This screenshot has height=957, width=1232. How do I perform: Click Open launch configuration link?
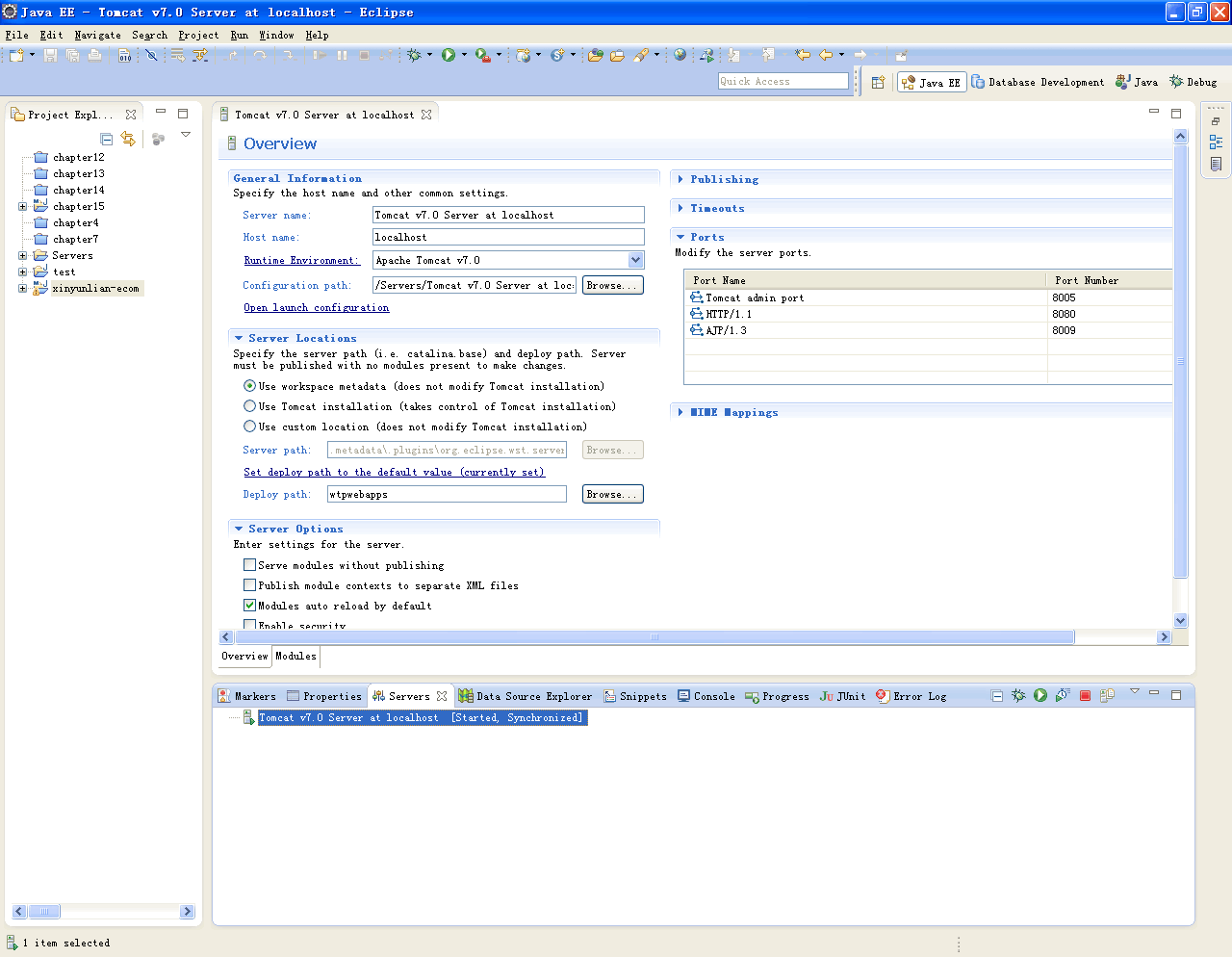pos(317,307)
